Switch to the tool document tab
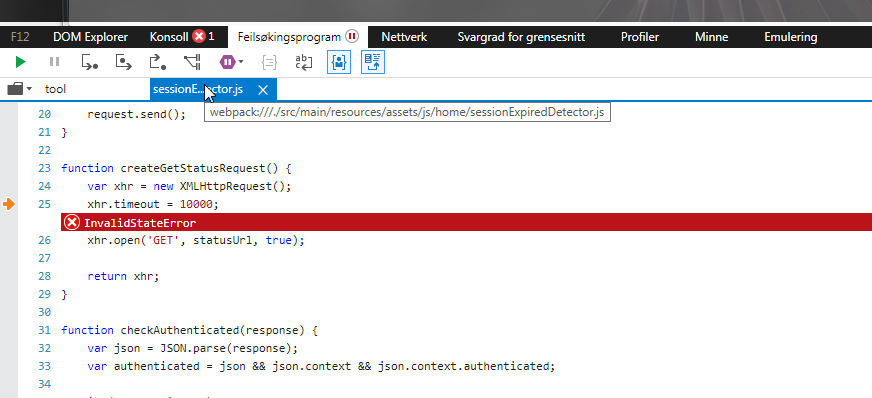 [55, 89]
